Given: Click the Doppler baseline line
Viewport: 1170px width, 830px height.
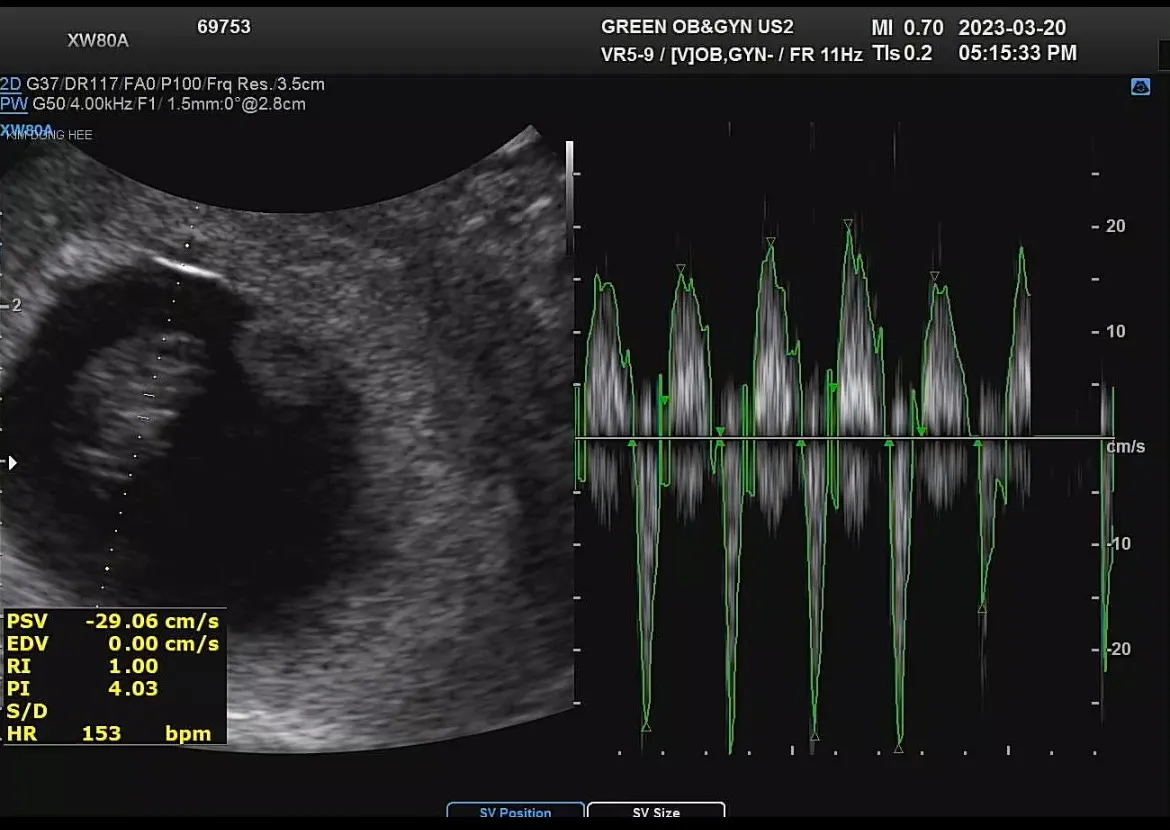Looking at the screenshot, I should (843, 437).
